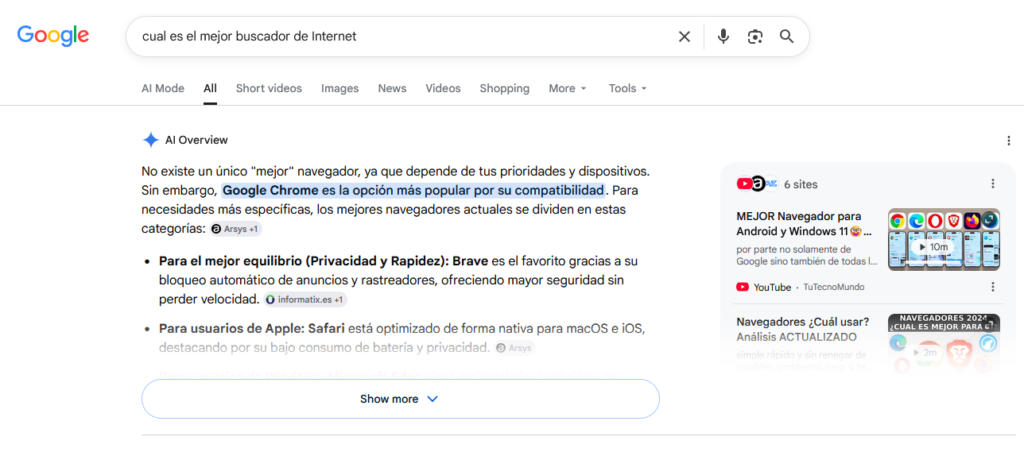Click the TuTecnoMundo channel name
Image resolution: width=1024 pixels, height=456 pixels.
point(834,287)
